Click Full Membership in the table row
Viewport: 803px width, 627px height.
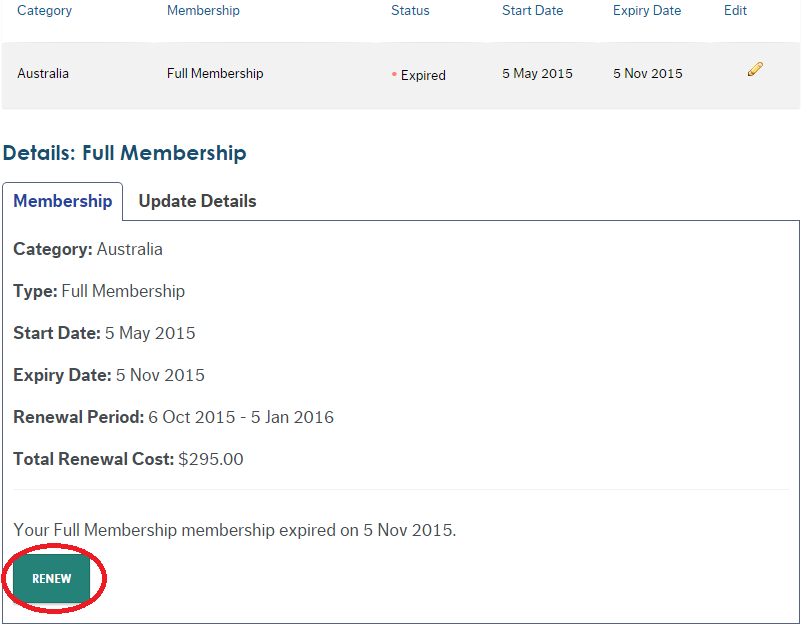click(x=215, y=74)
